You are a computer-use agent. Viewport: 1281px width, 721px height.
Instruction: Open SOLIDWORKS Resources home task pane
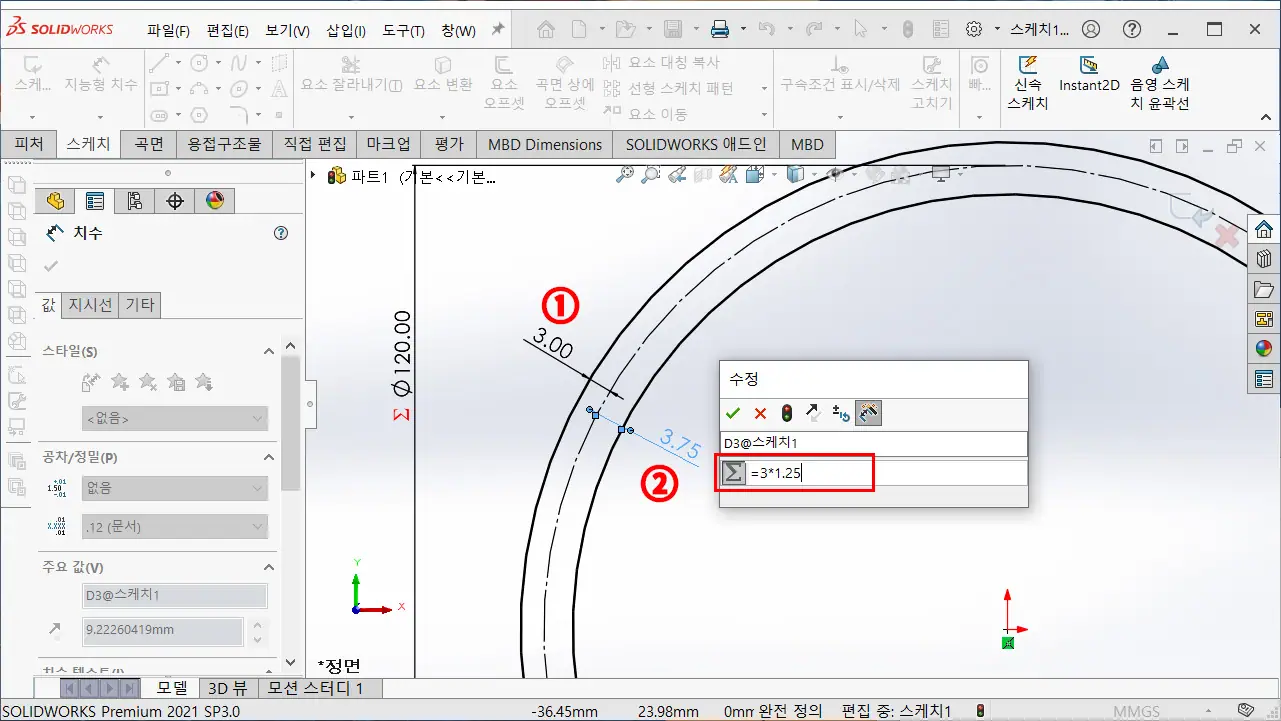1264,229
